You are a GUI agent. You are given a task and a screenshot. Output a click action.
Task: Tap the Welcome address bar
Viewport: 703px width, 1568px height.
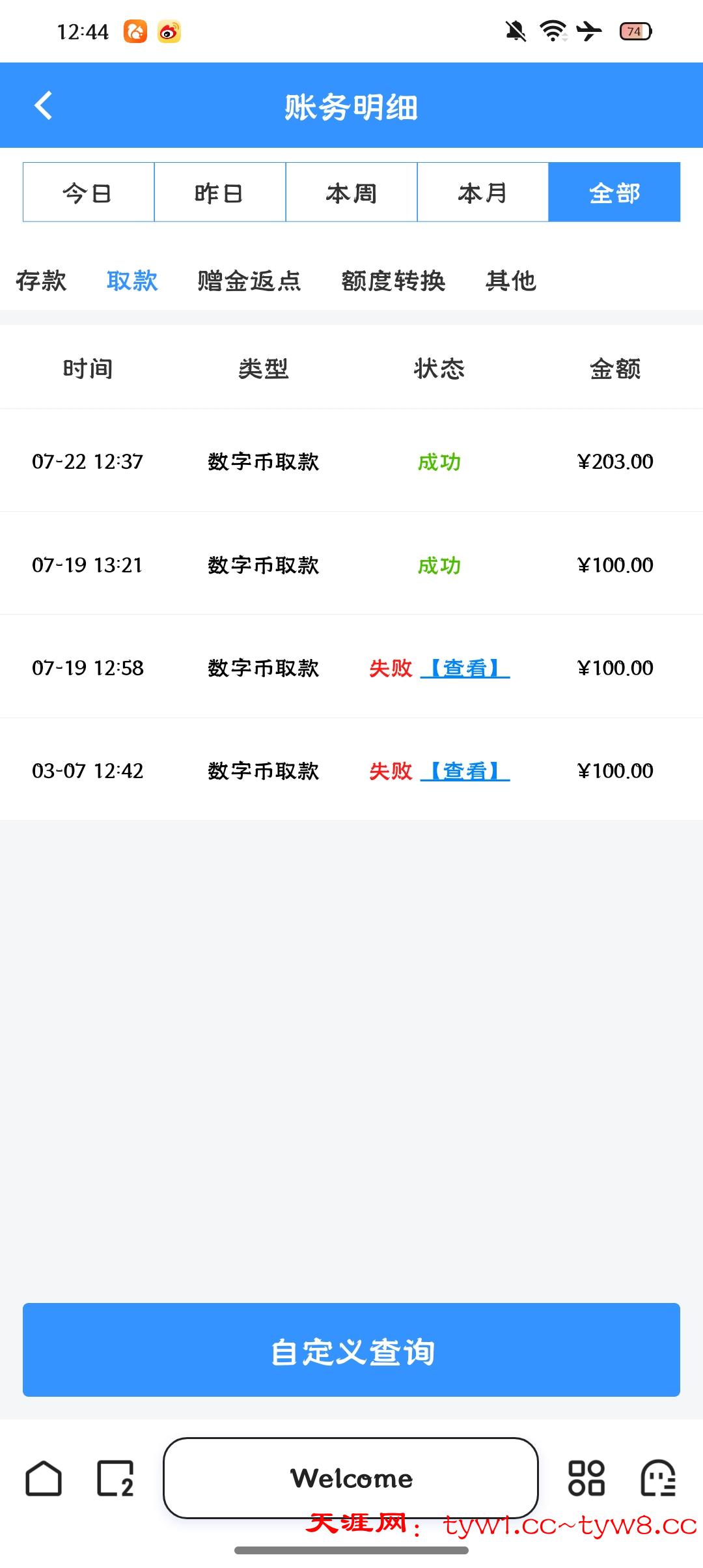[351, 1478]
